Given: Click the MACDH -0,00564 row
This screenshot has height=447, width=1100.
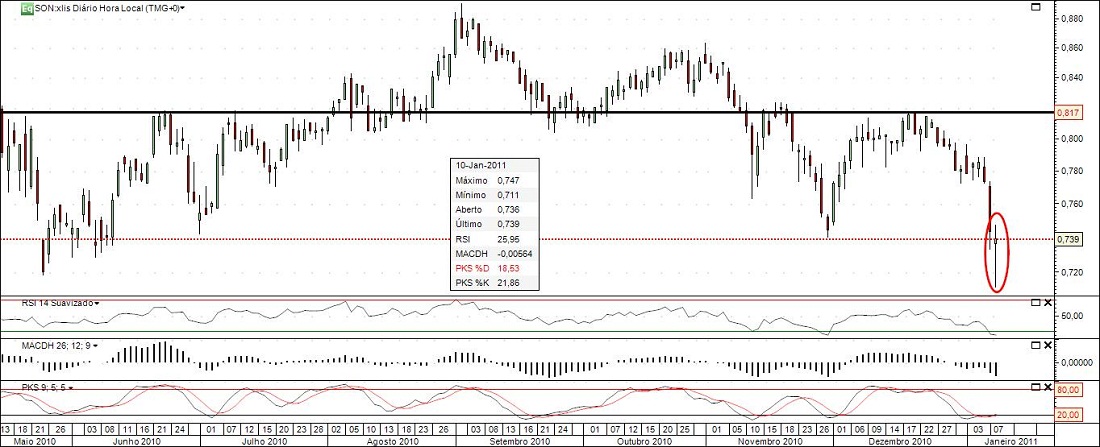Looking at the screenshot, I should (495, 253).
